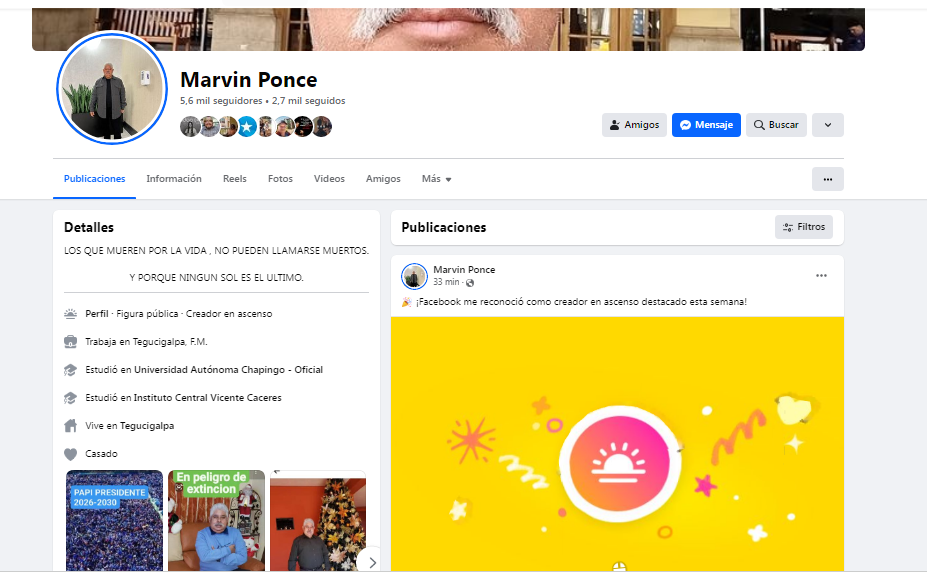Open Marvin Ponce's large profile picture

pos(112,87)
